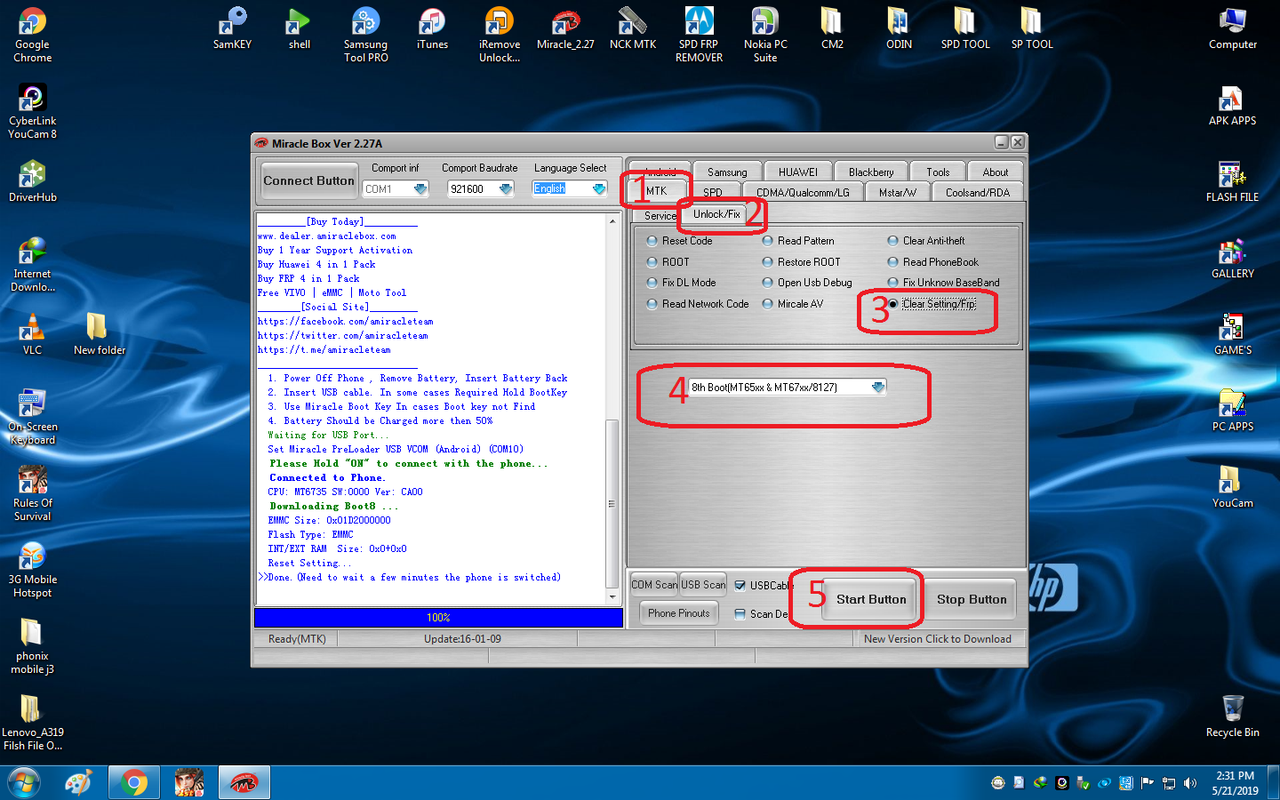Screen dimensions: 1280x800
Task: Open Phone Pinouts button
Action: pos(679,613)
